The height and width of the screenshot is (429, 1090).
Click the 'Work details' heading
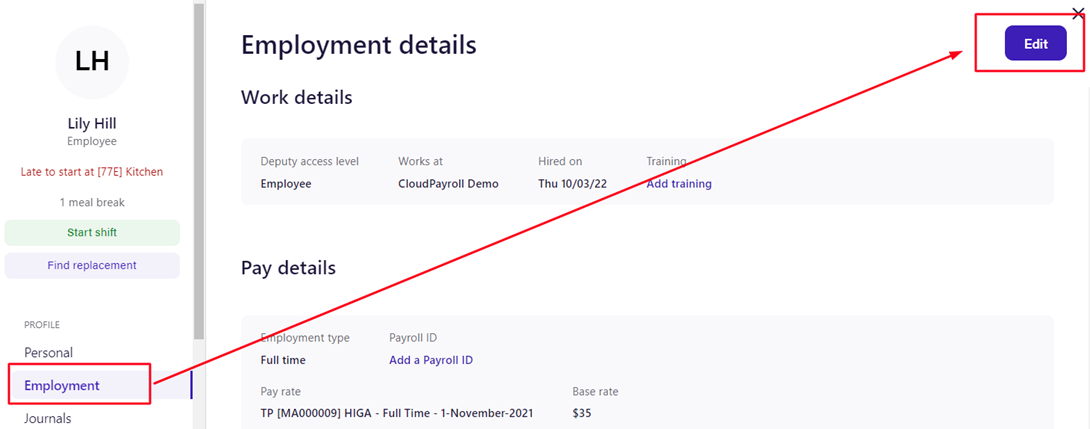pos(297,97)
